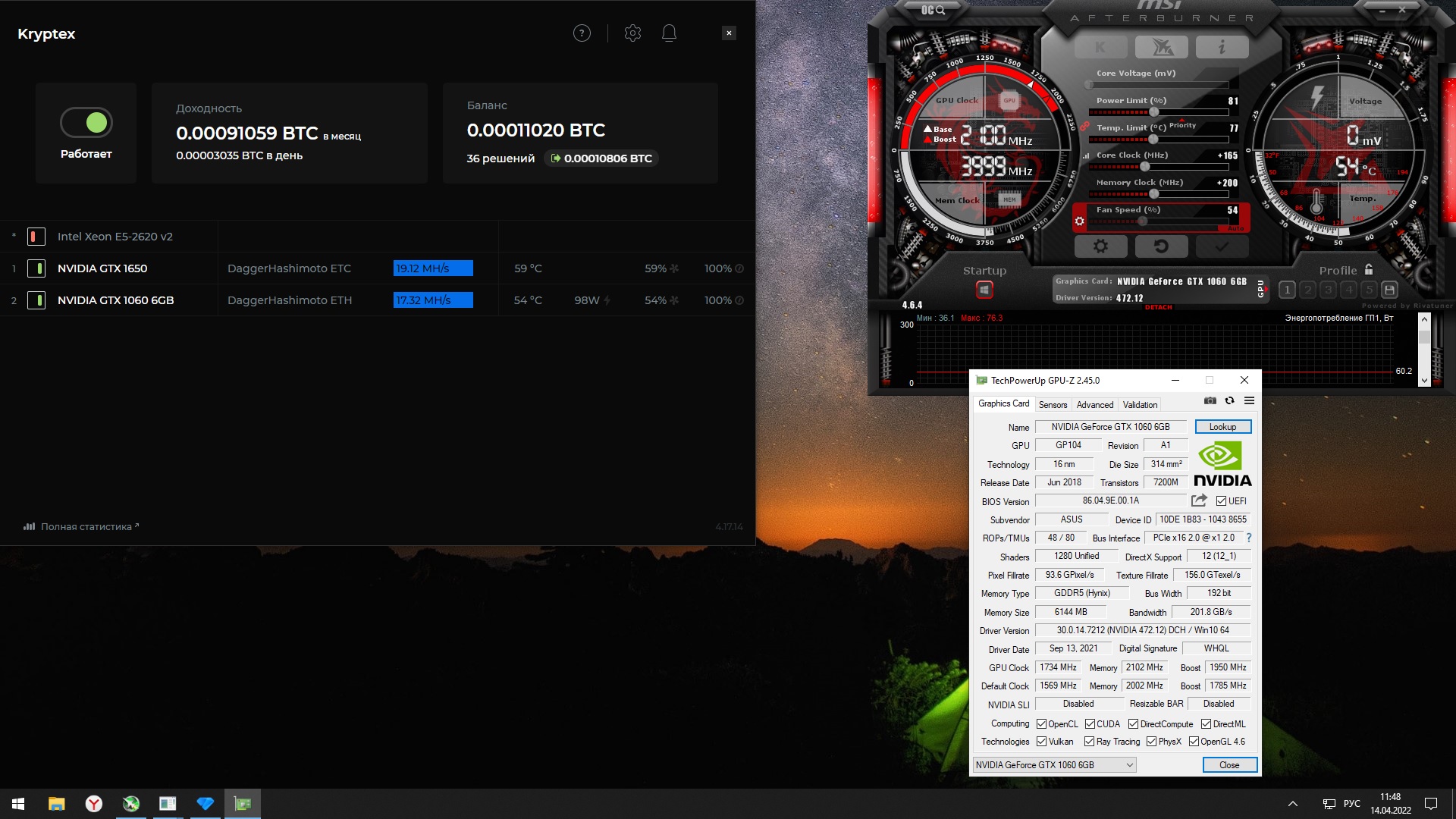
Task: Toggle the Kryptex mining switch labeled Работает
Action: pyautogui.click(x=86, y=122)
